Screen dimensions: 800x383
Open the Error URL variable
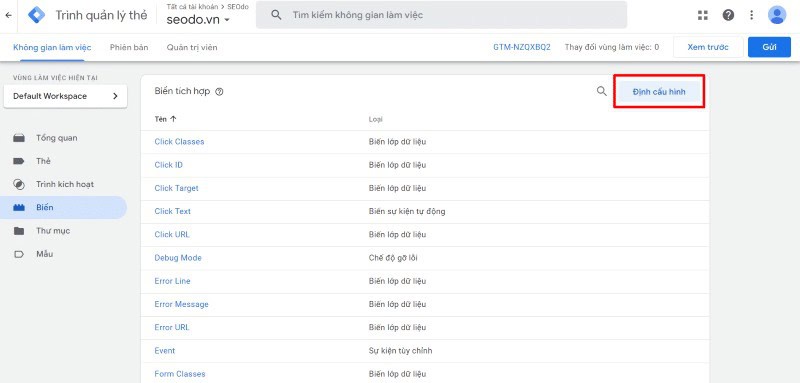click(x=172, y=327)
